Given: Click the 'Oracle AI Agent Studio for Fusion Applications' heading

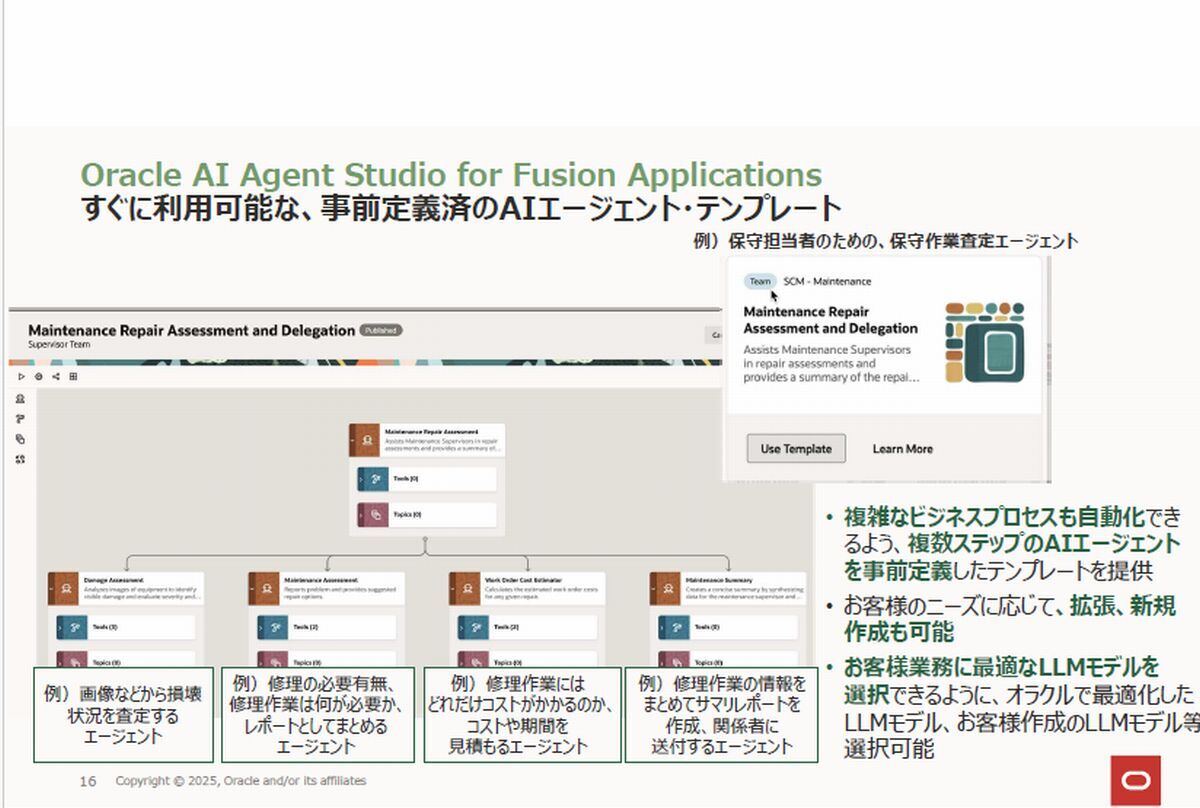Looking at the screenshot, I should point(451,174).
